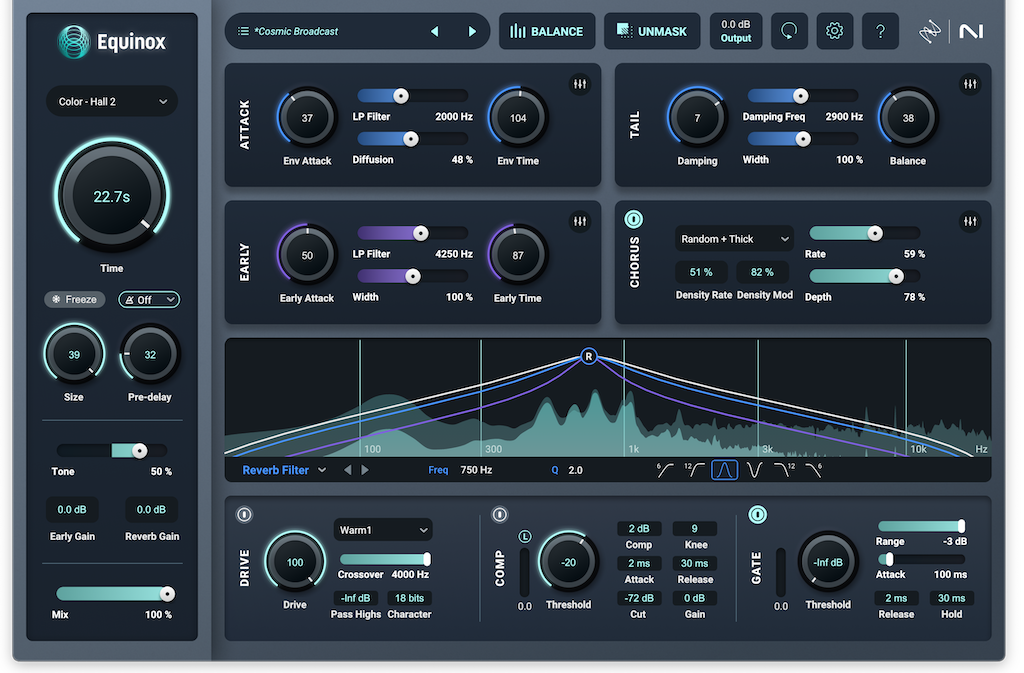The image size is (1024, 673).
Task: Click the 0.0 dB Output control
Action: click(735, 31)
